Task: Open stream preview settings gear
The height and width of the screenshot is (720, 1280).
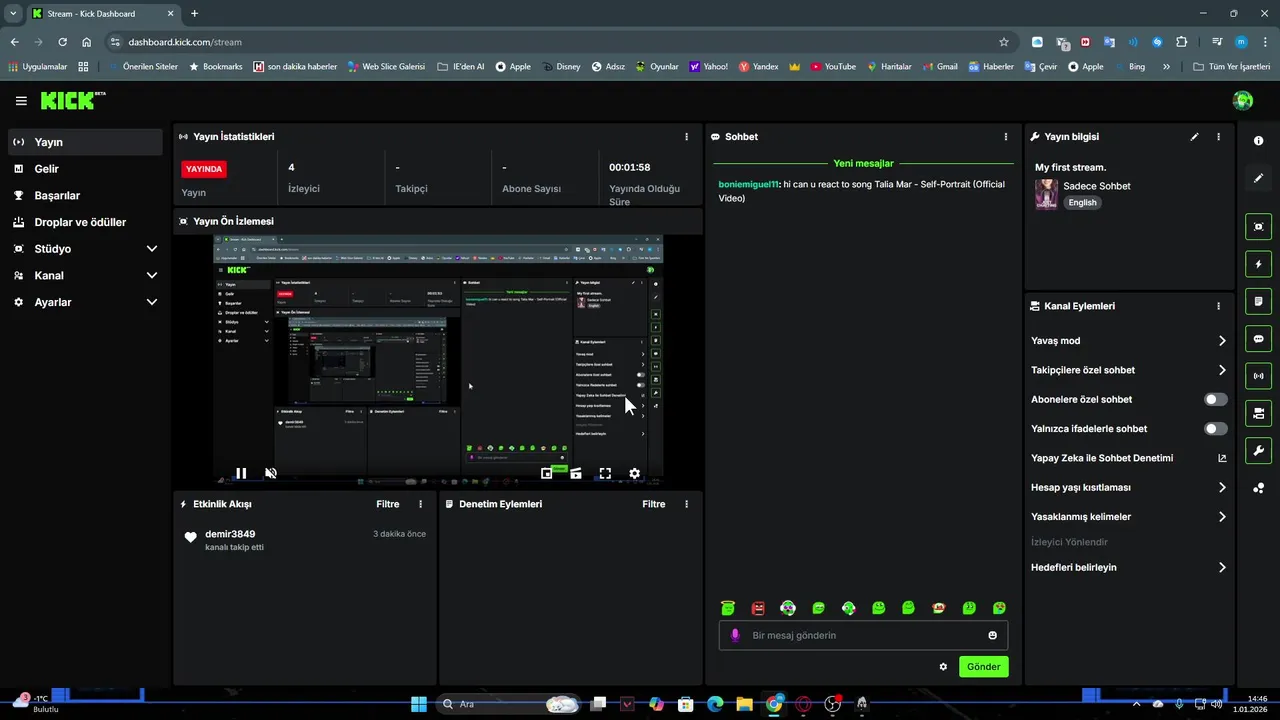Action: (x=634, y=473)
